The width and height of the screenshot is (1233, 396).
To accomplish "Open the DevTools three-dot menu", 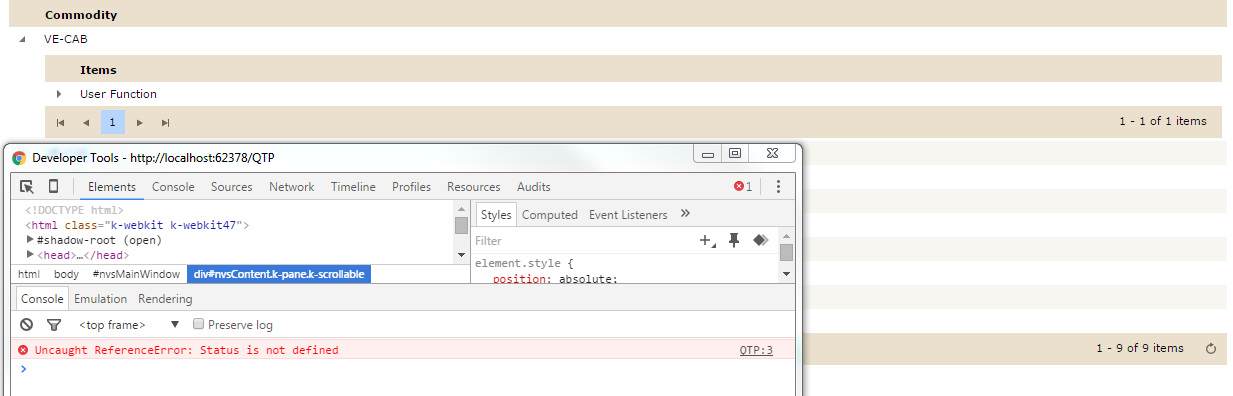I will [x=778, y=187].
